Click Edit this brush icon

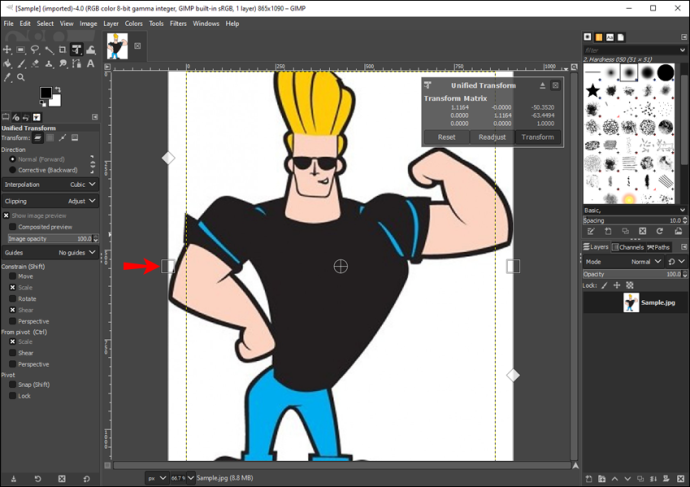point(591,231)
